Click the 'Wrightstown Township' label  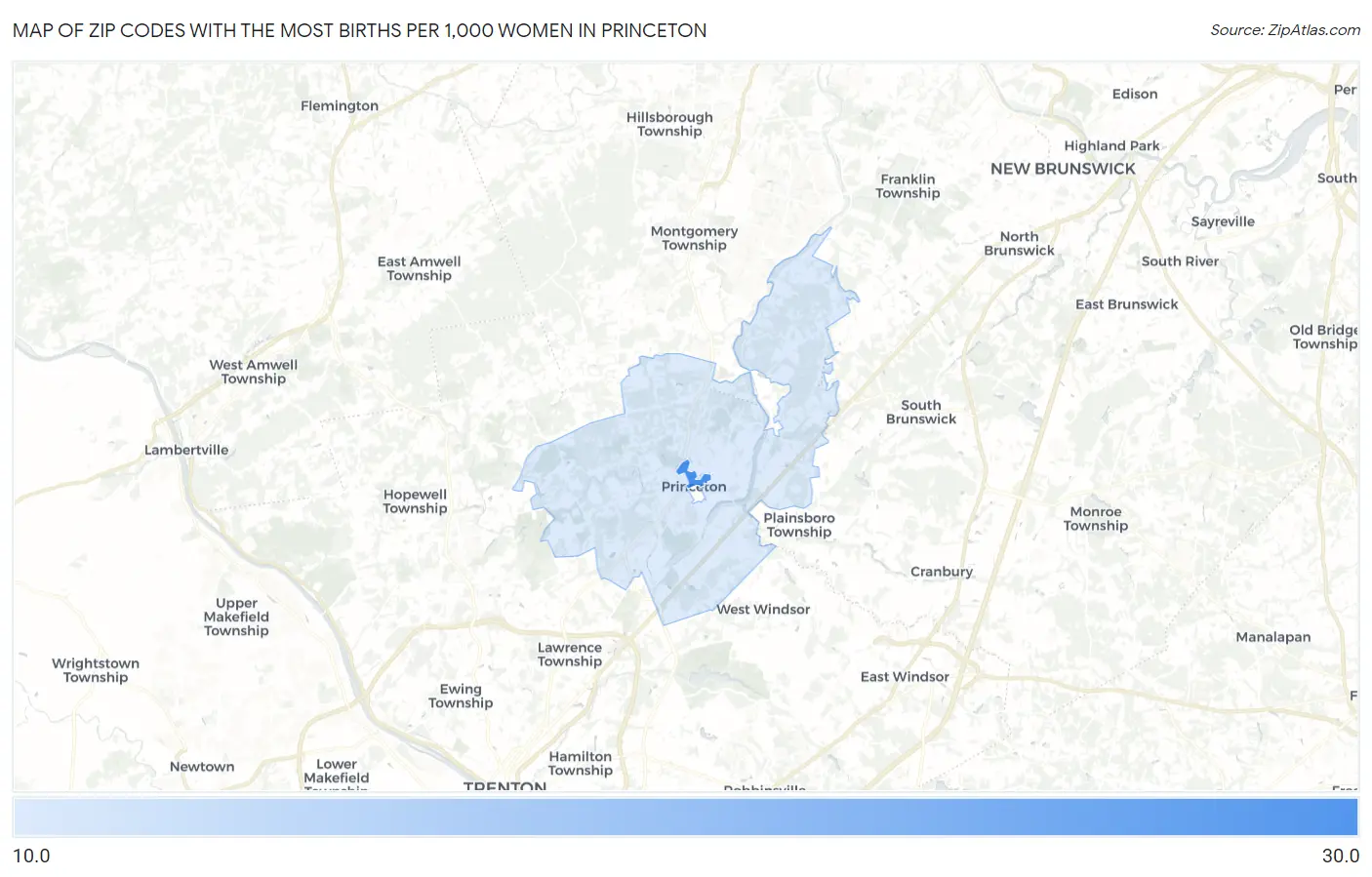(96, 670)
